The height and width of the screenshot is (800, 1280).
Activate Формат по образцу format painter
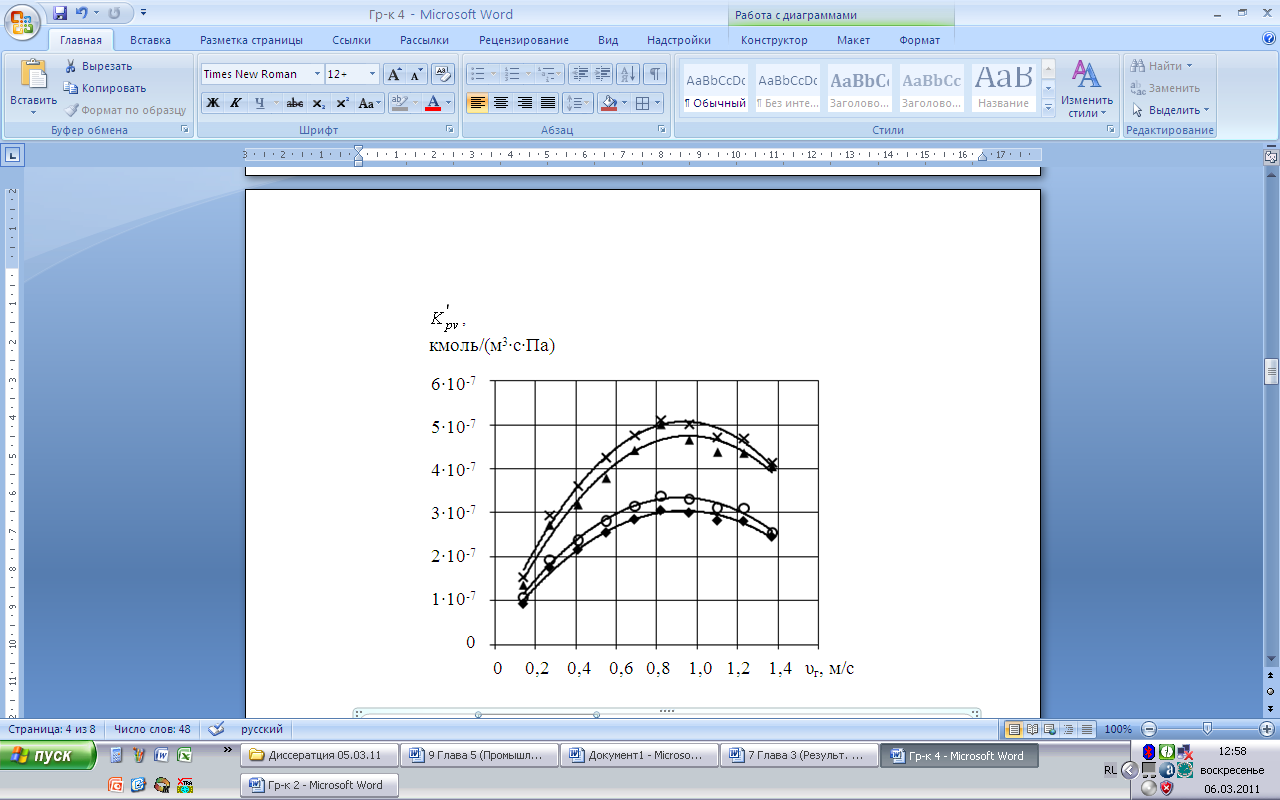pyautogui.click(x=125, y=110)
